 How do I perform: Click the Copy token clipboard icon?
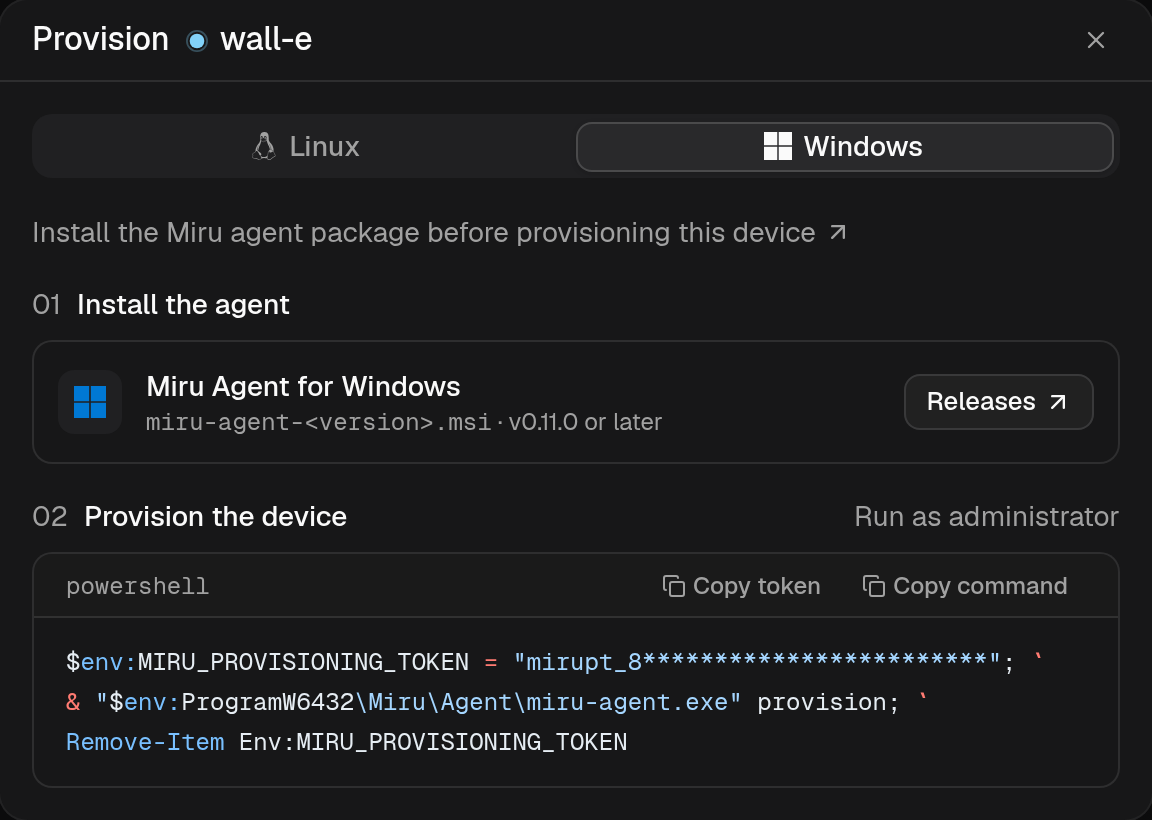(674, 586)
